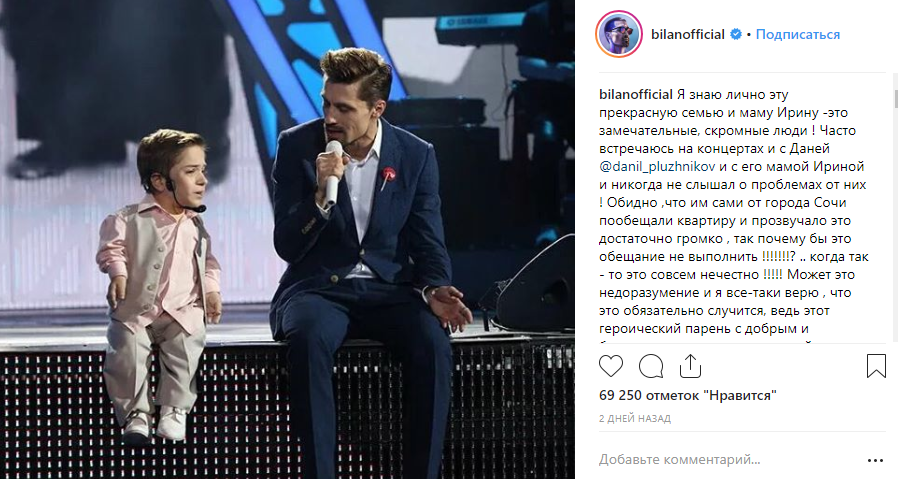
Task: Open bilanofficial profile from the header username
Action: click(x=688, y=34)
